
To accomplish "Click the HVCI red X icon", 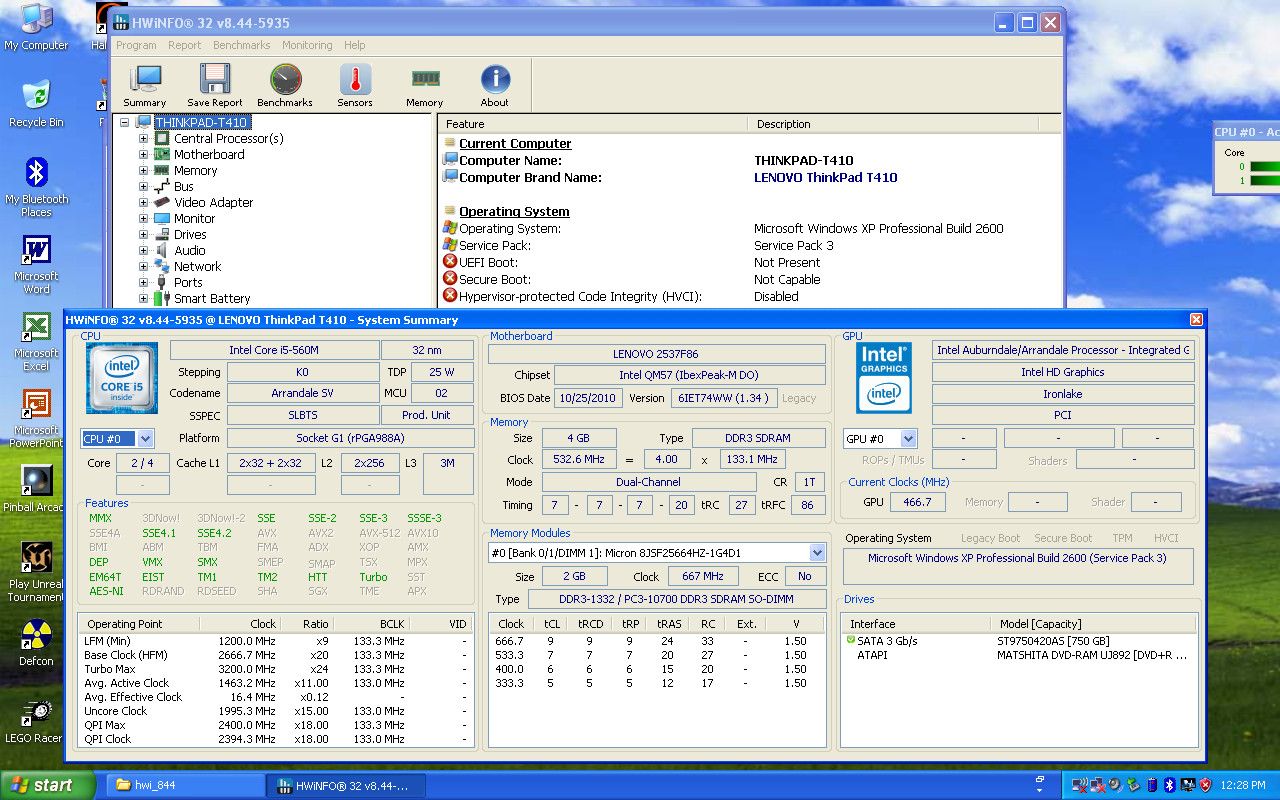I will 450,296.
